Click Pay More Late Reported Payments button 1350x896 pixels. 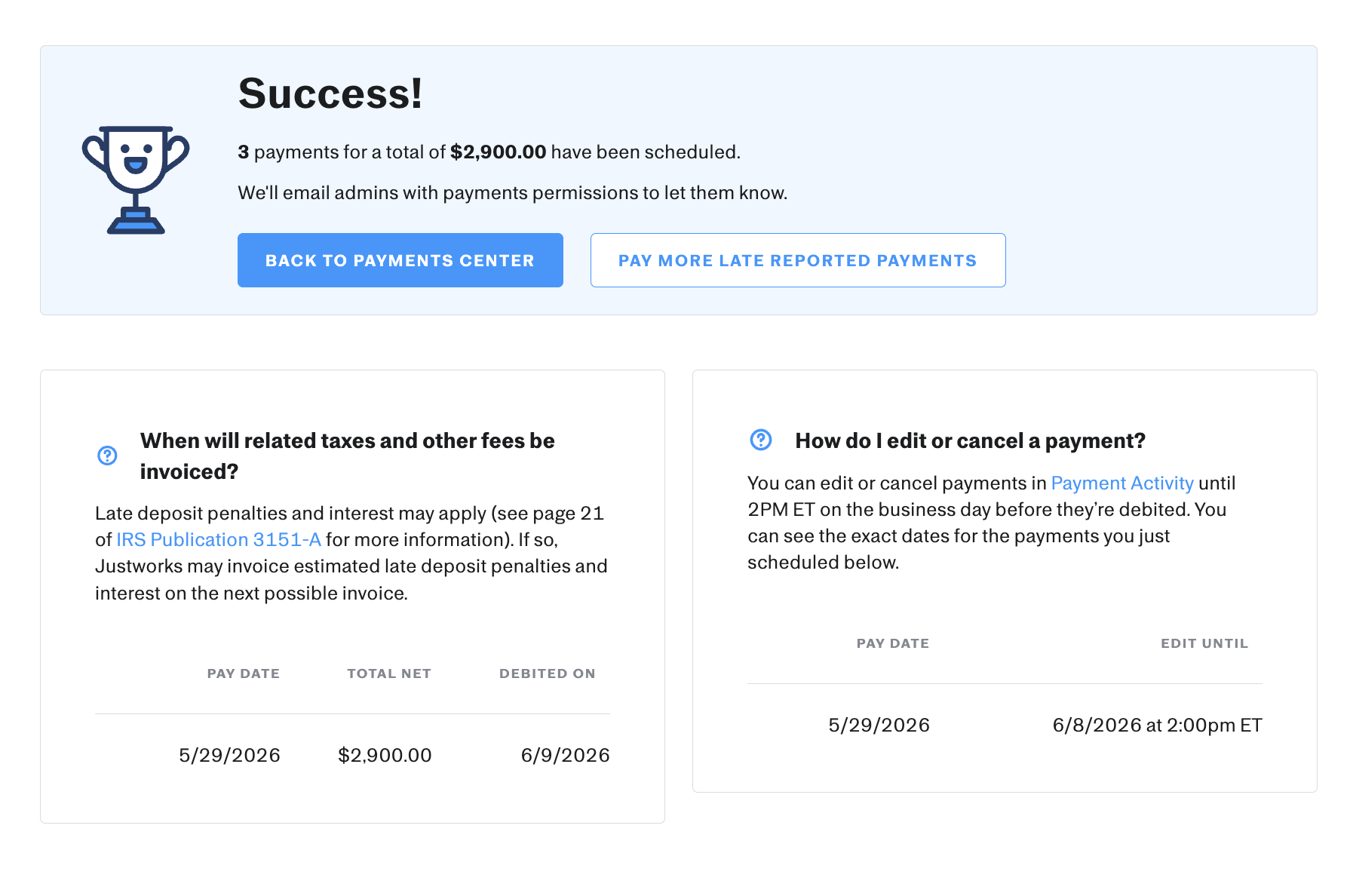pos(798,260)
